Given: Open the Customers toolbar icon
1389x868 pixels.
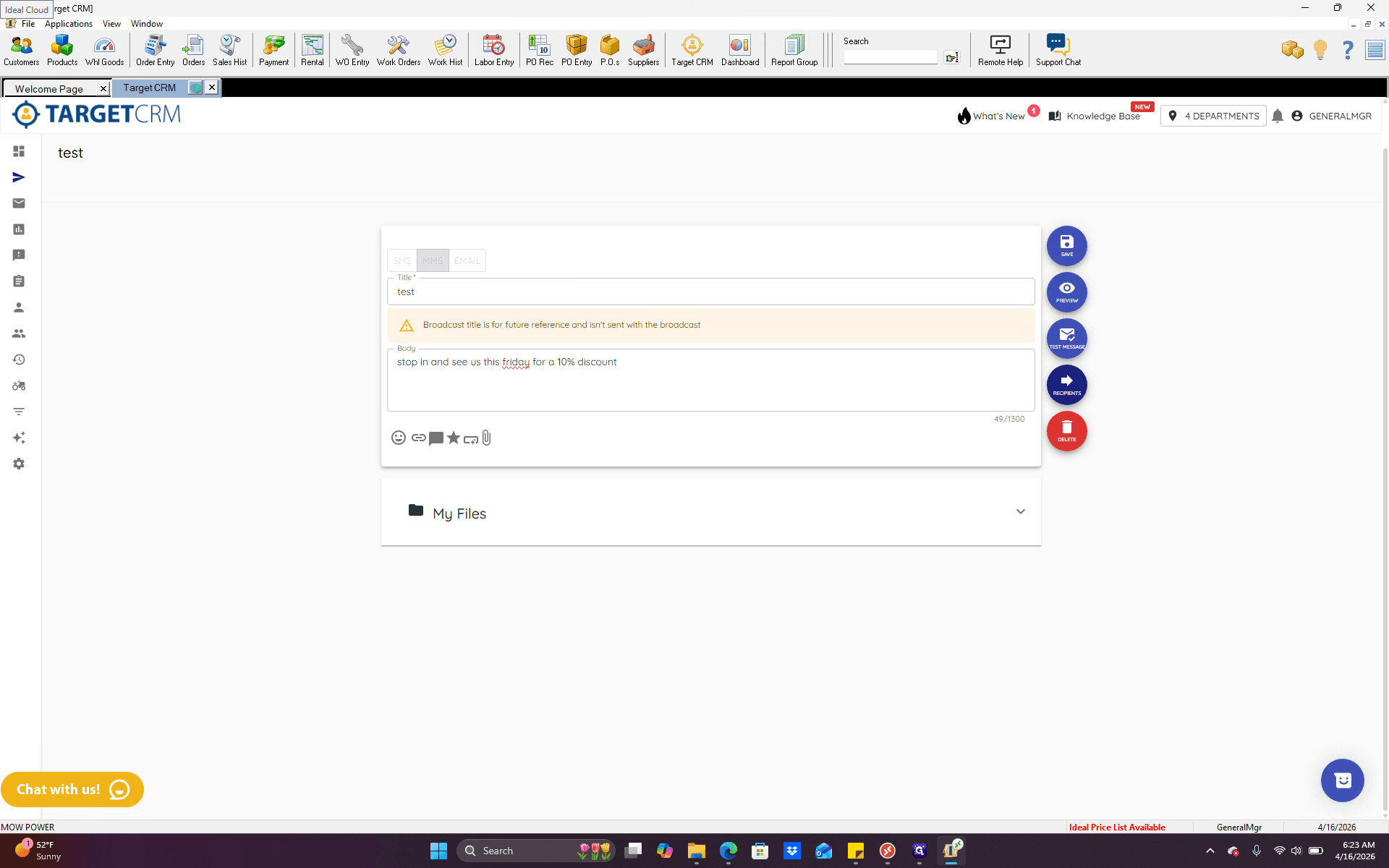Looking at the screenshot, I should 22,51.
